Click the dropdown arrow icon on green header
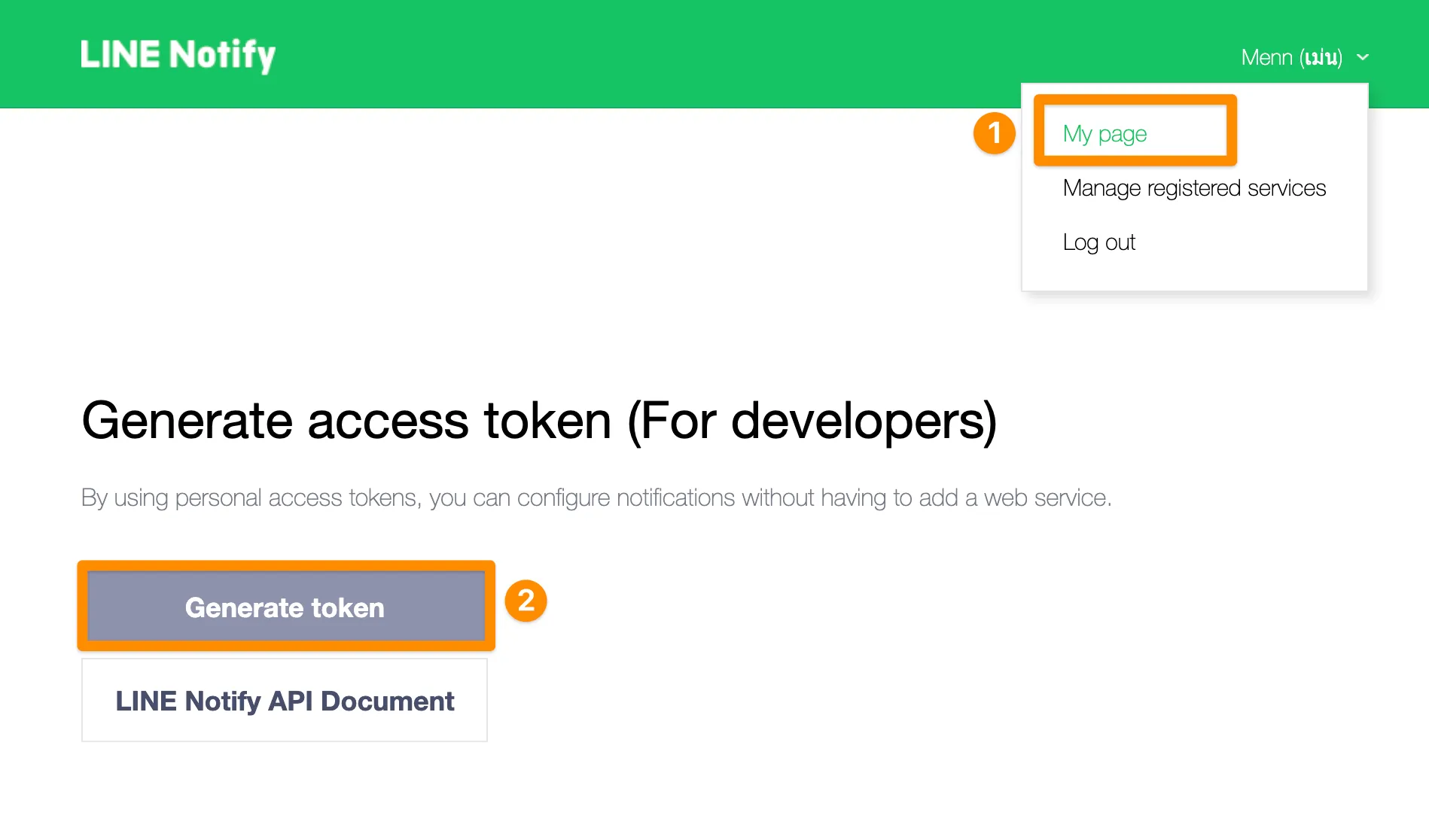Viewport: 1429px width, 840px height. click(1363, 56)
